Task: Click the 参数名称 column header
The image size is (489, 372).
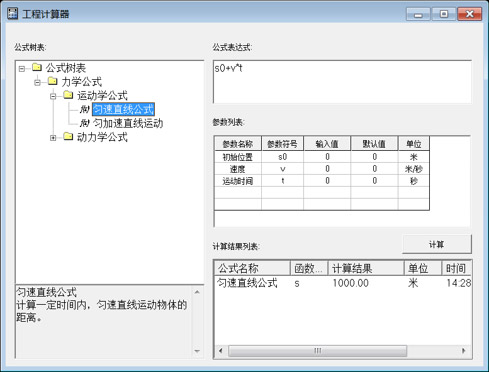Action: click(x=238, y=144)
